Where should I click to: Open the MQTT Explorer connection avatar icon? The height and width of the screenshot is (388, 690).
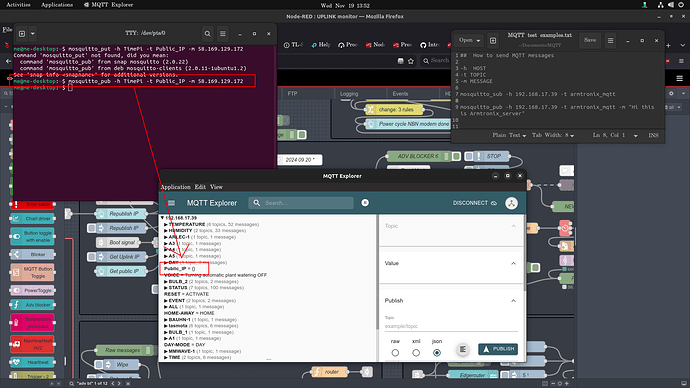coord(511,203)
